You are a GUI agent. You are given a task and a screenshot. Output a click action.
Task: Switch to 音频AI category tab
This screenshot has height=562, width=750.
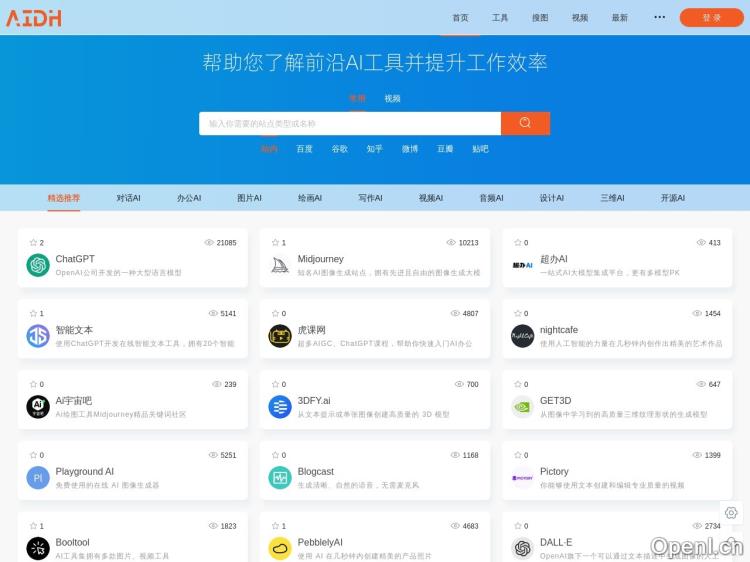click(491, 198)
